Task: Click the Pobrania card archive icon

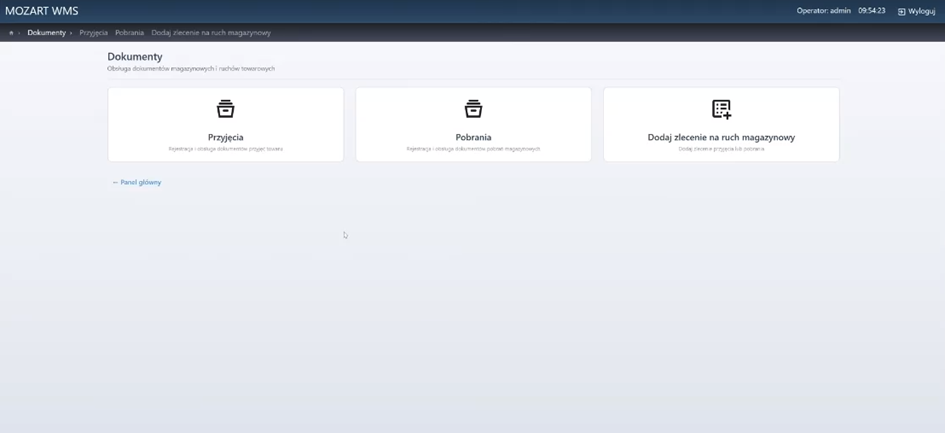Action: (473, 108)
